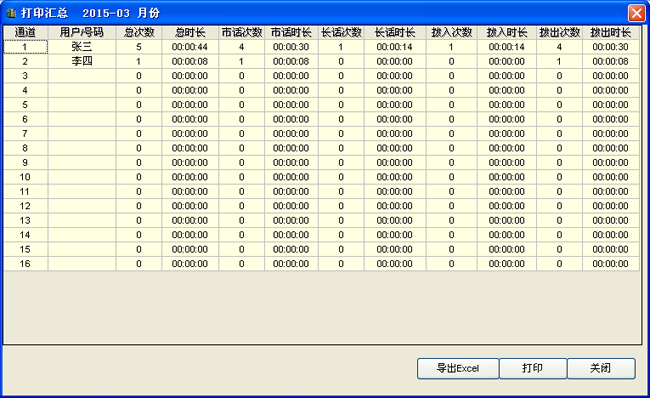Image resolution: width=650 pixels, height=398 pixels.
Task: Click 拨出次数 value 4 in 张三 row
Action: tap(559, 47)
